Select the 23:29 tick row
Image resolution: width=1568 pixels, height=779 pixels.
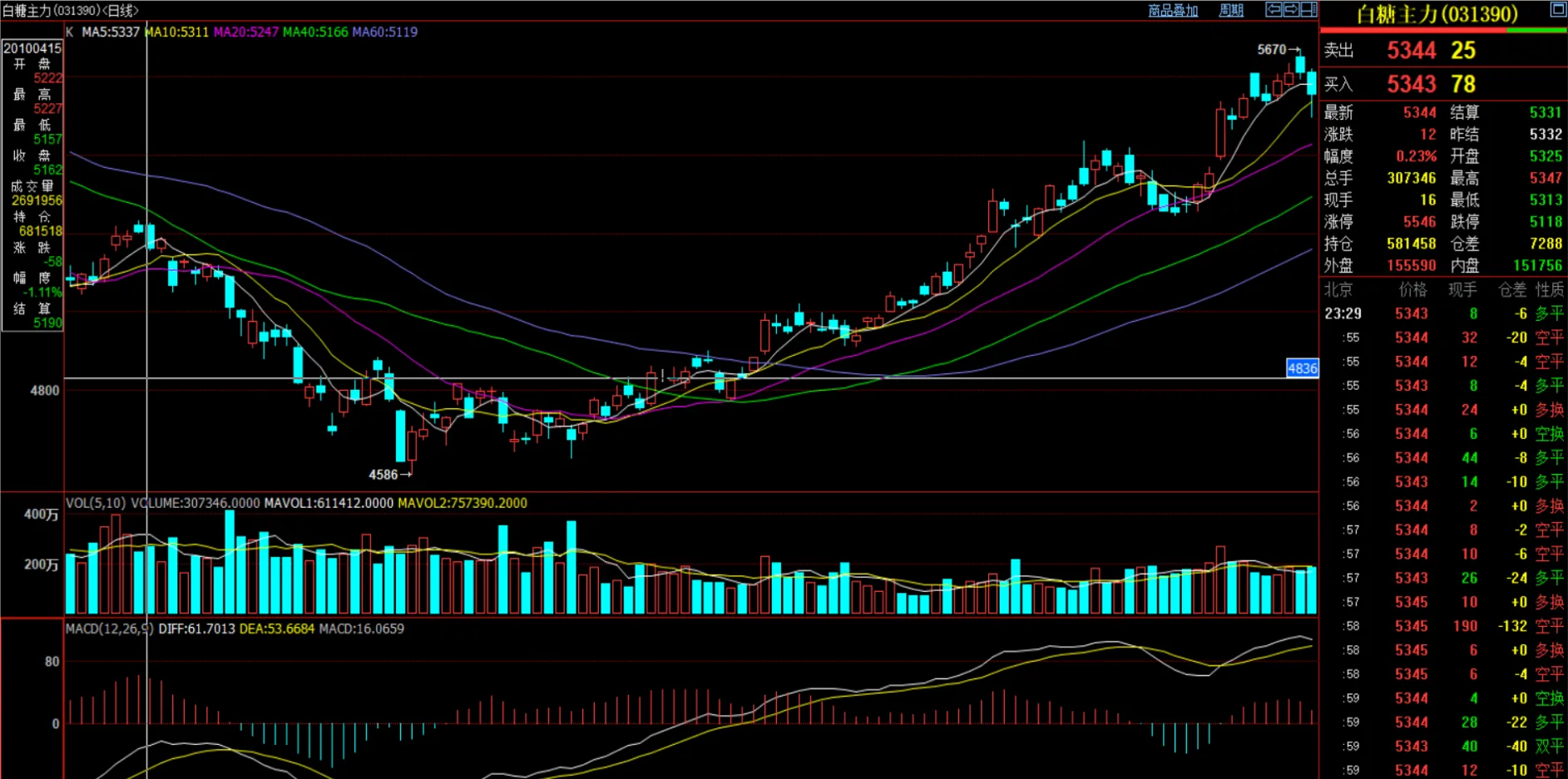pyautogui.click(x=1444, y=314)
